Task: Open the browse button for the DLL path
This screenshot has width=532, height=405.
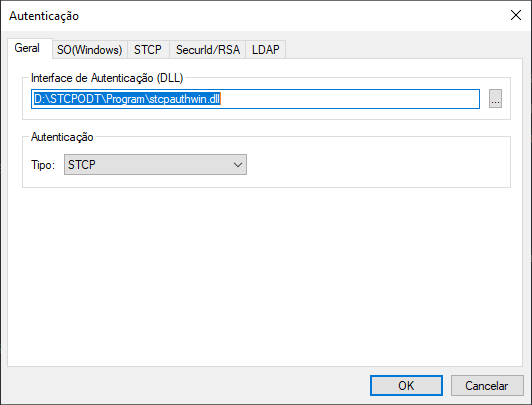Action: coord(495,99)
